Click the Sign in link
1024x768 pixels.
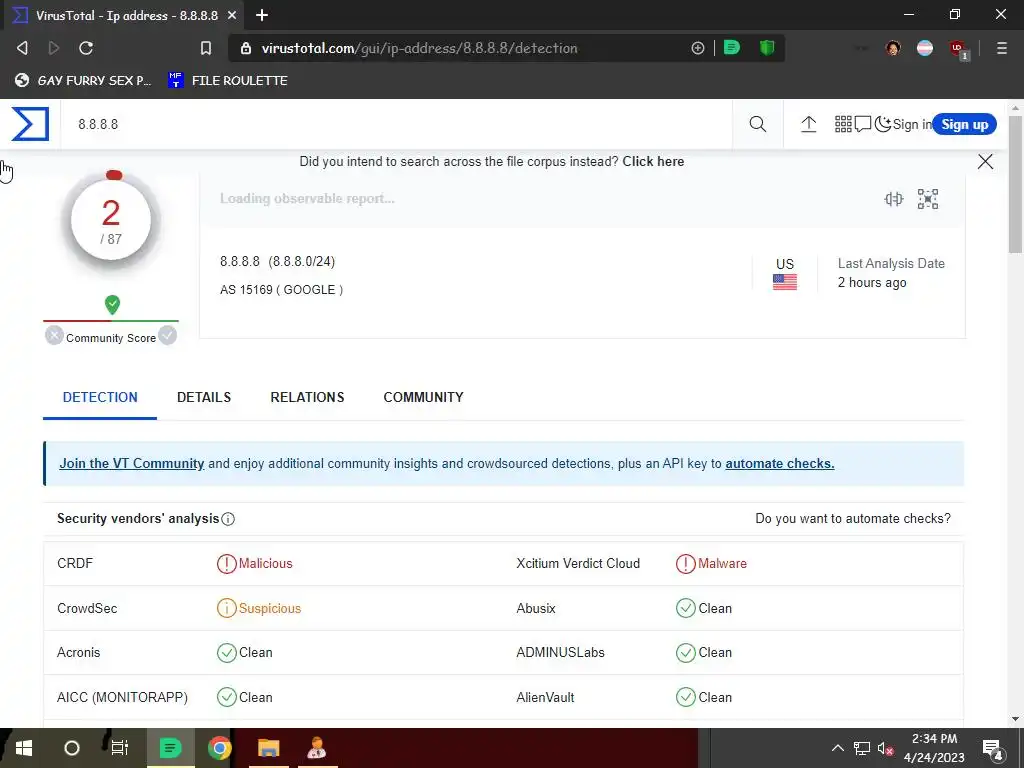[x=912, y=124]
